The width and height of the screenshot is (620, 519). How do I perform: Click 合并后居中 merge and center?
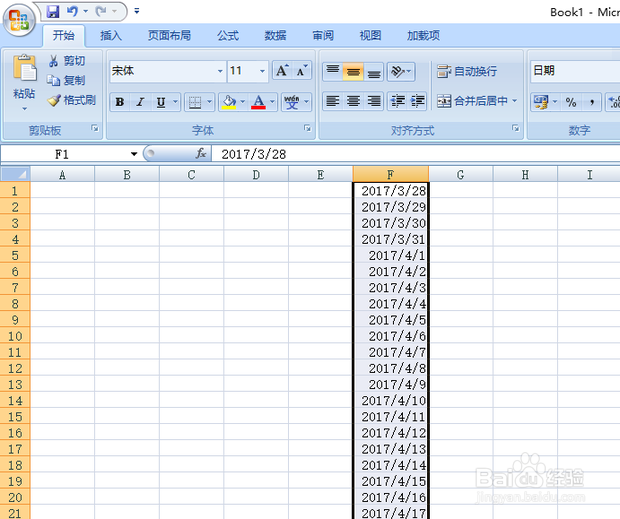click(x=472, y=101)
